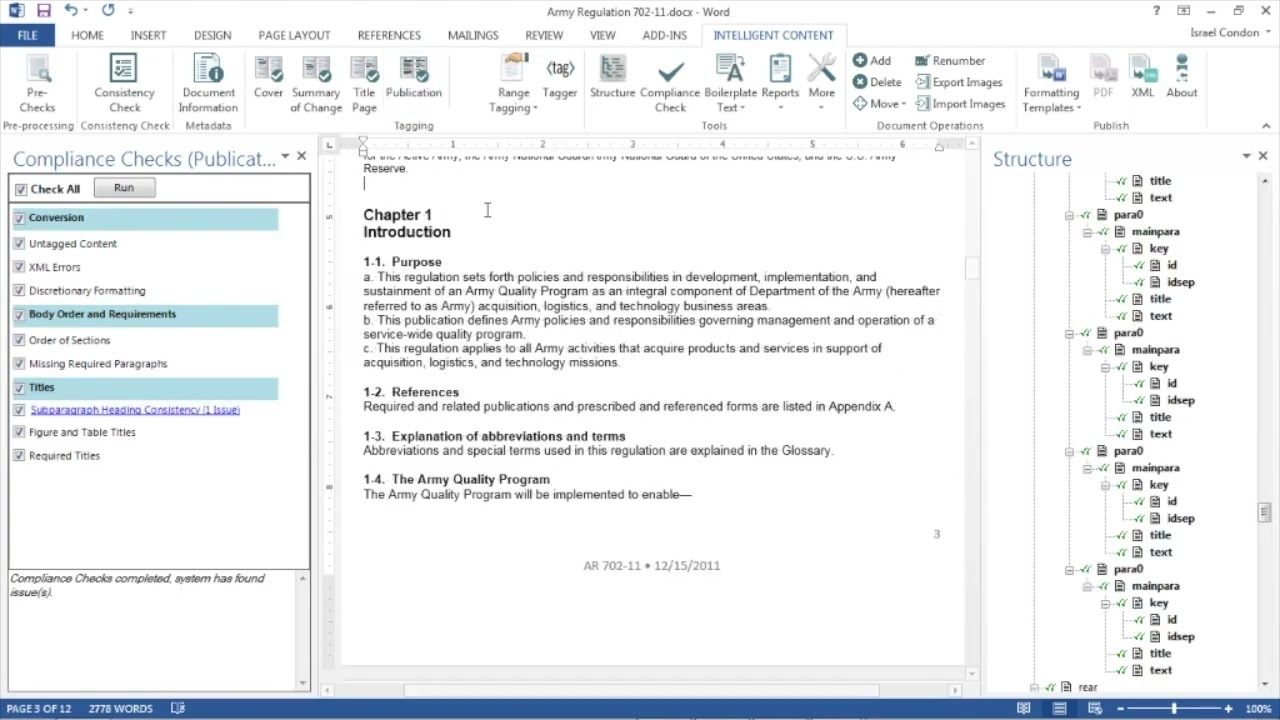
Task: Switch to Read Mode view in status bar
Action: (1023, 708)
